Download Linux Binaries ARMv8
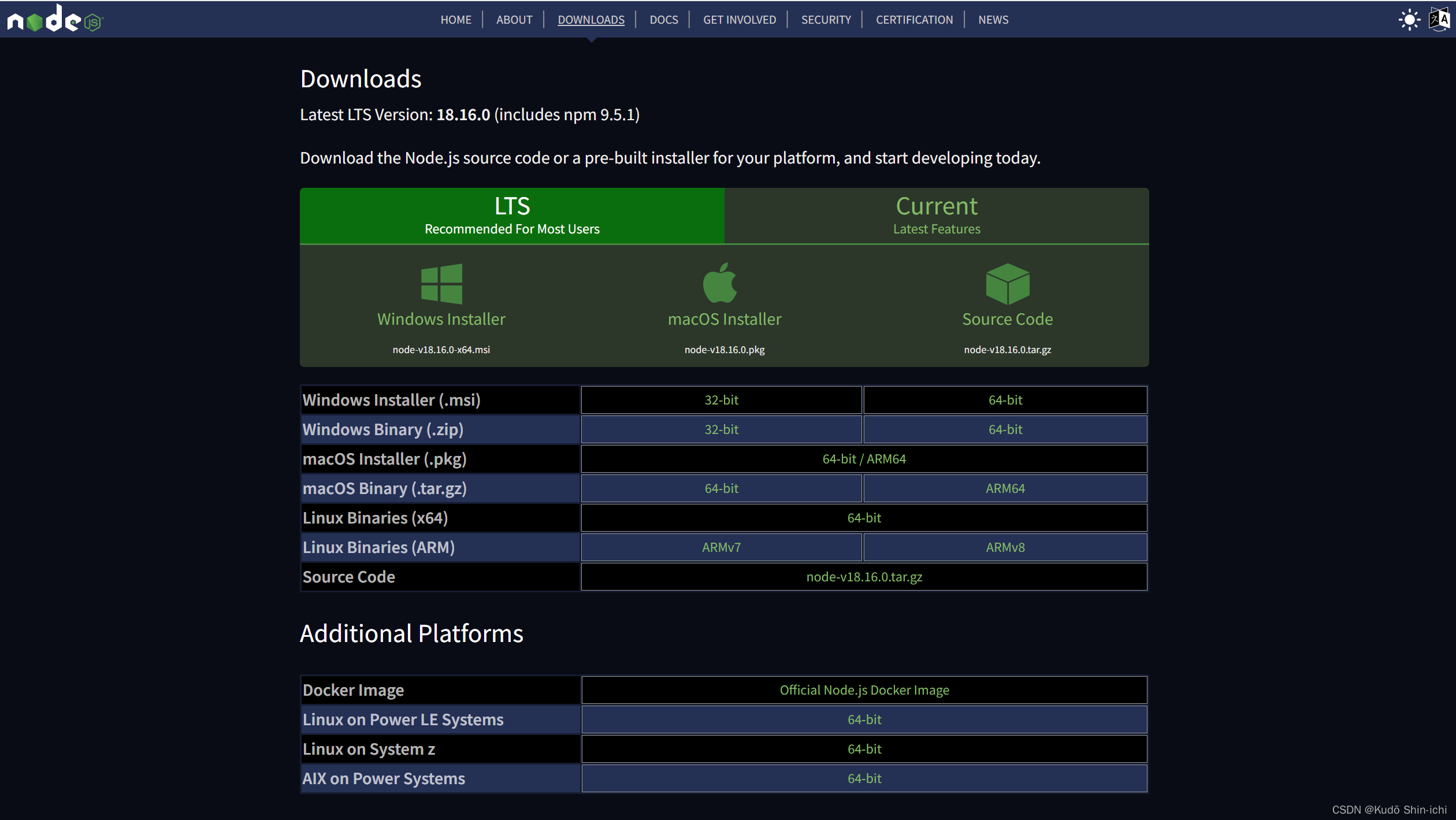 point(1005,547)
